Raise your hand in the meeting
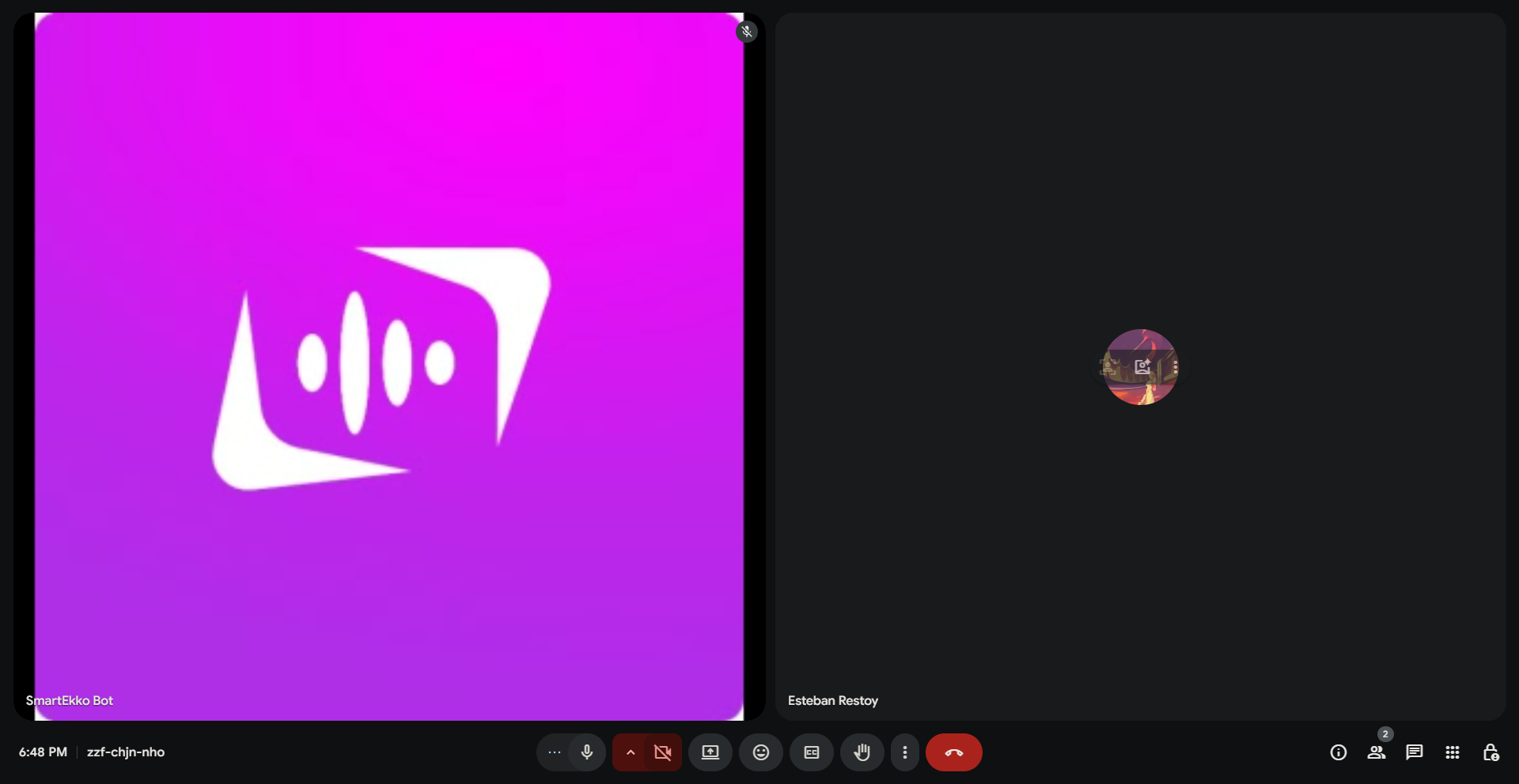Screen dimensions: 1519x784 click(x=862, y=752)
